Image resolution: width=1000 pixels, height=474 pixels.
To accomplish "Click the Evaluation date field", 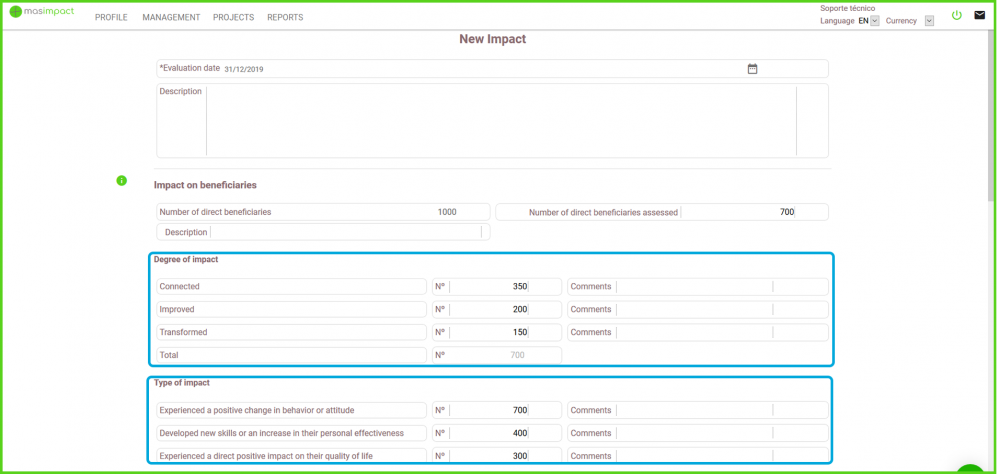I will pyautogui.click(x=480, y=69).
